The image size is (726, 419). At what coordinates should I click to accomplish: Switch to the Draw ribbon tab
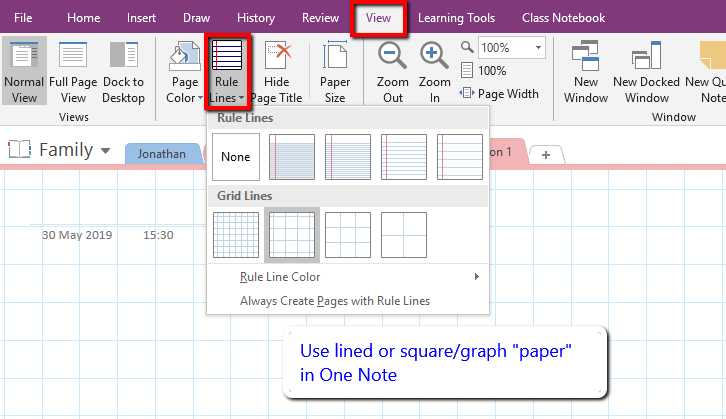click(196, 18)
